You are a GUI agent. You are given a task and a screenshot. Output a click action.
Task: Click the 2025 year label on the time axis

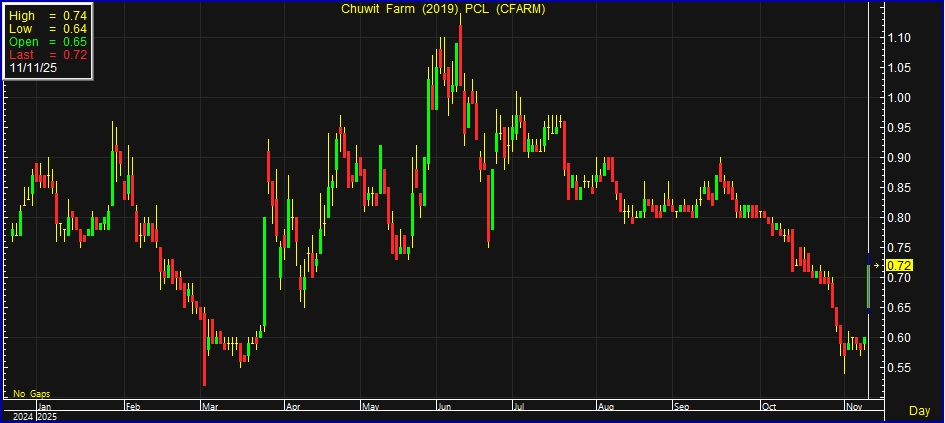48,416
